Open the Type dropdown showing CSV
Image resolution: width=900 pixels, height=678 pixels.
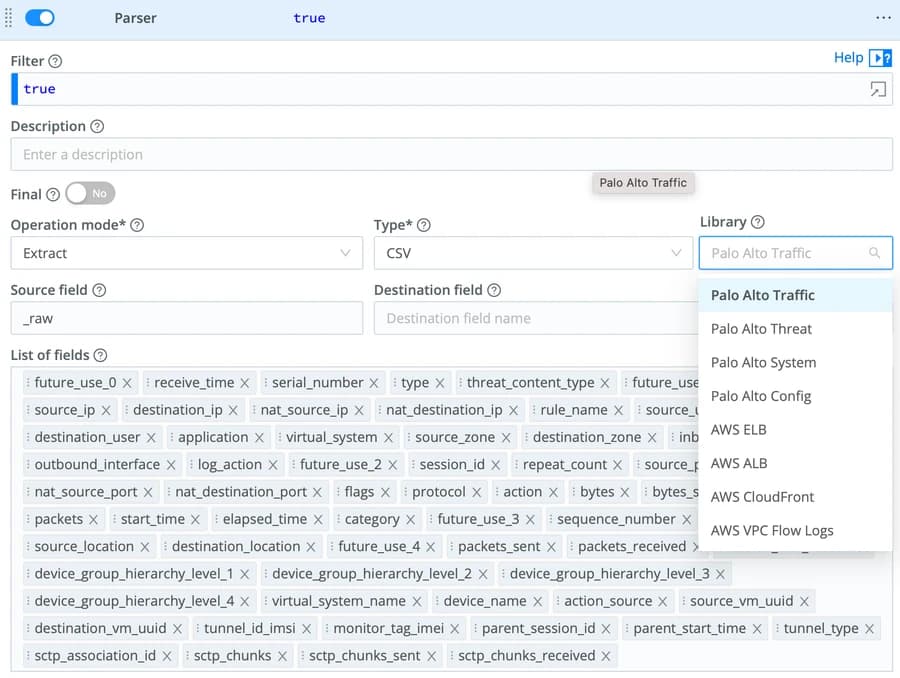(x=532, y=253)
